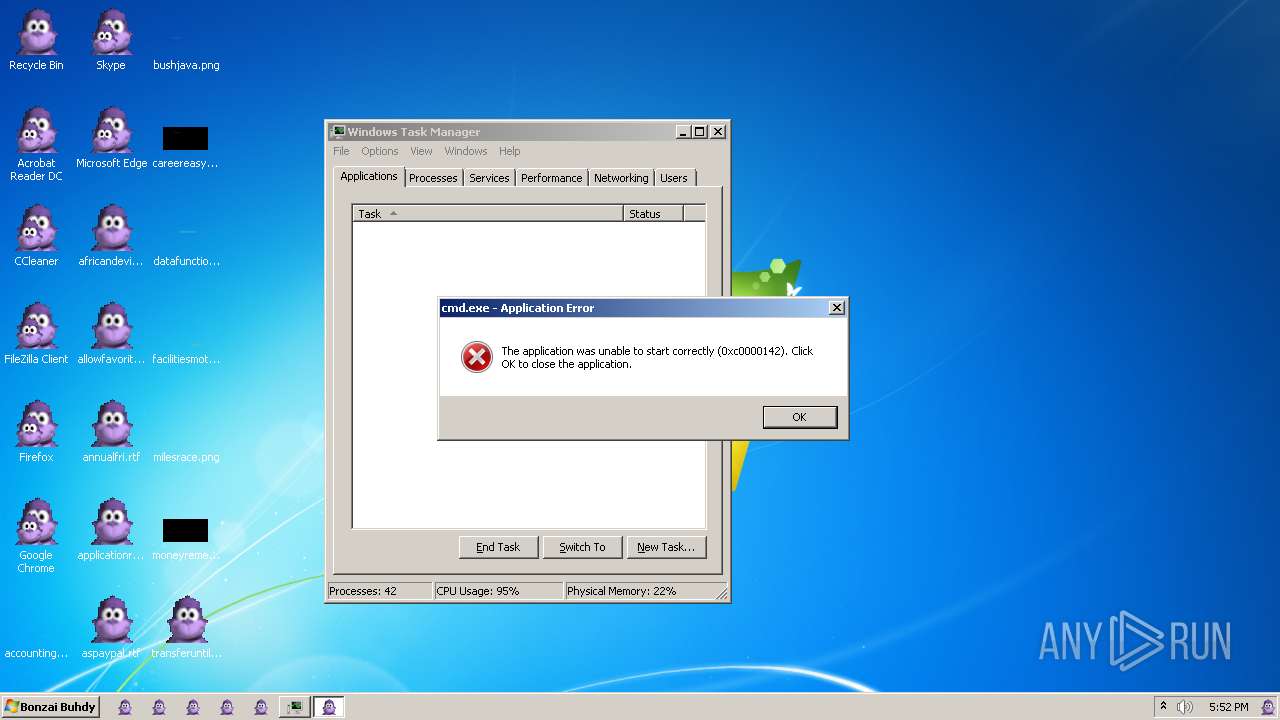Switch to the Performance tab
Screen dimensions: 1280x720
(x=551, y=178)
